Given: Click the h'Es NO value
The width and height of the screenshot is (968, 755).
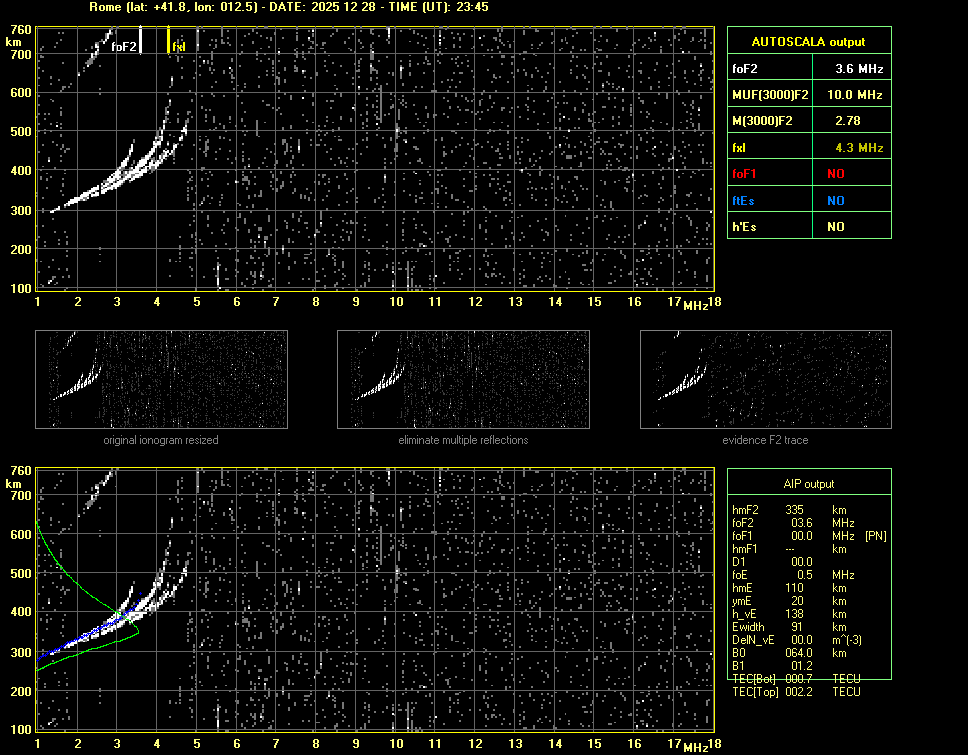Looking at the screenshot, I should tap(835, 227).
